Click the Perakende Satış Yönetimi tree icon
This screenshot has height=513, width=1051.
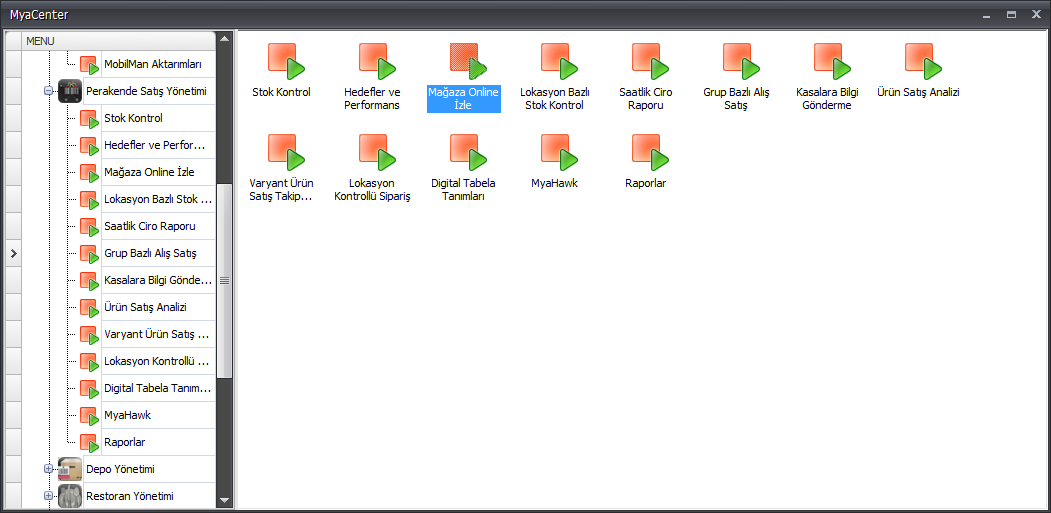coord(70,91)
